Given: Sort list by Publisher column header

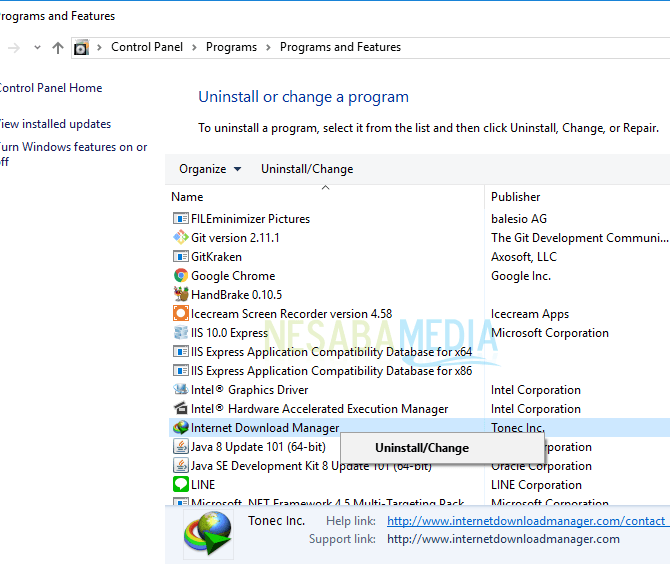Looking at the screenshot, I should click(515, 197).
